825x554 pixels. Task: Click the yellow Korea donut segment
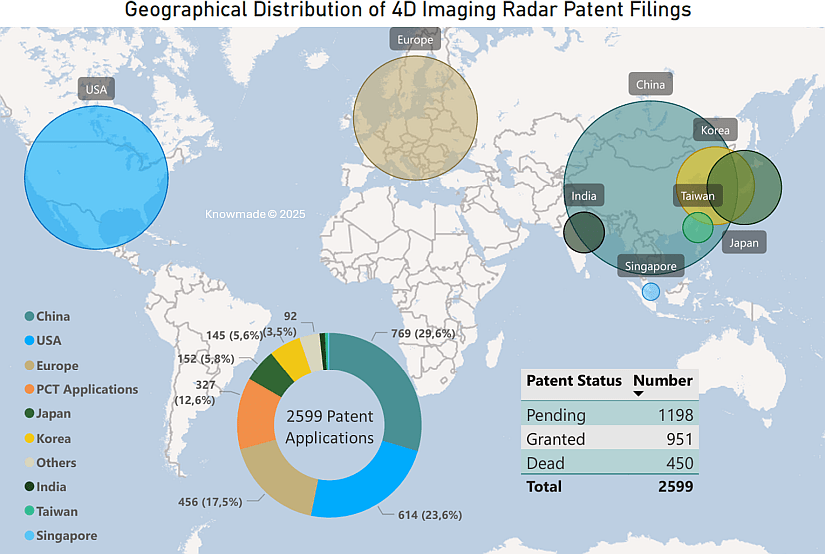[294, 358]
